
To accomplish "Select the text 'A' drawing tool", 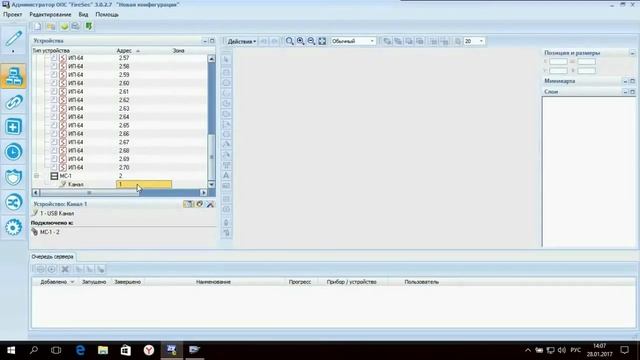I will tap(227, 175).
